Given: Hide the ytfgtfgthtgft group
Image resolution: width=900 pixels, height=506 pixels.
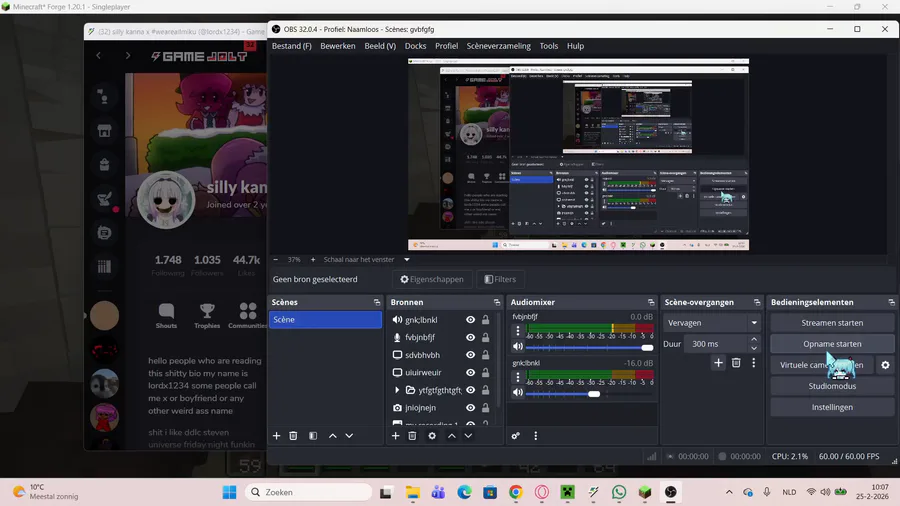Looking at the screenshot, I should 471,390.
